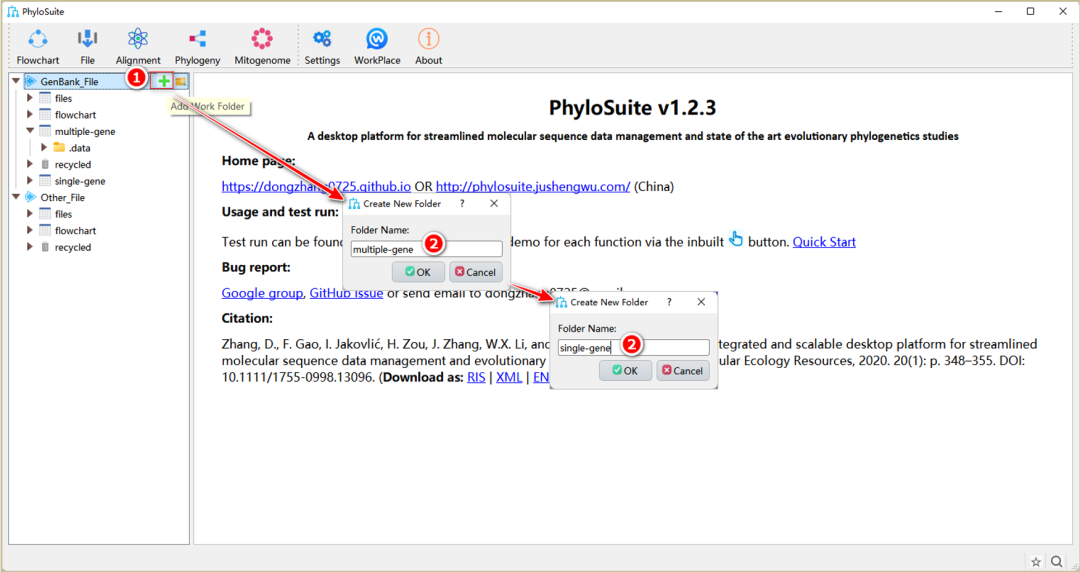Open the Phylogeny tools menu

coord(198,47)
